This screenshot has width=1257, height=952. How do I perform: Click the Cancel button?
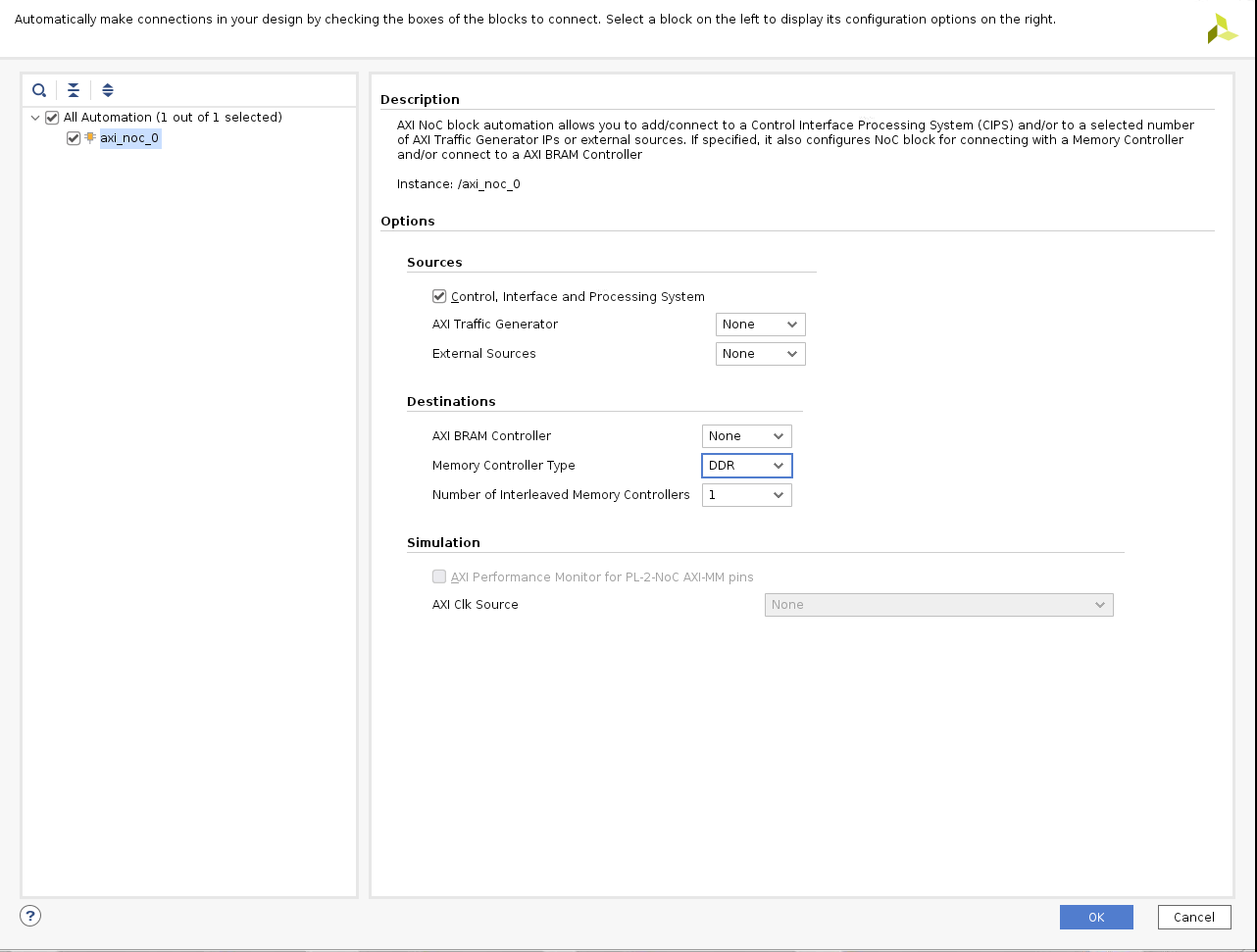[1193, 917]
